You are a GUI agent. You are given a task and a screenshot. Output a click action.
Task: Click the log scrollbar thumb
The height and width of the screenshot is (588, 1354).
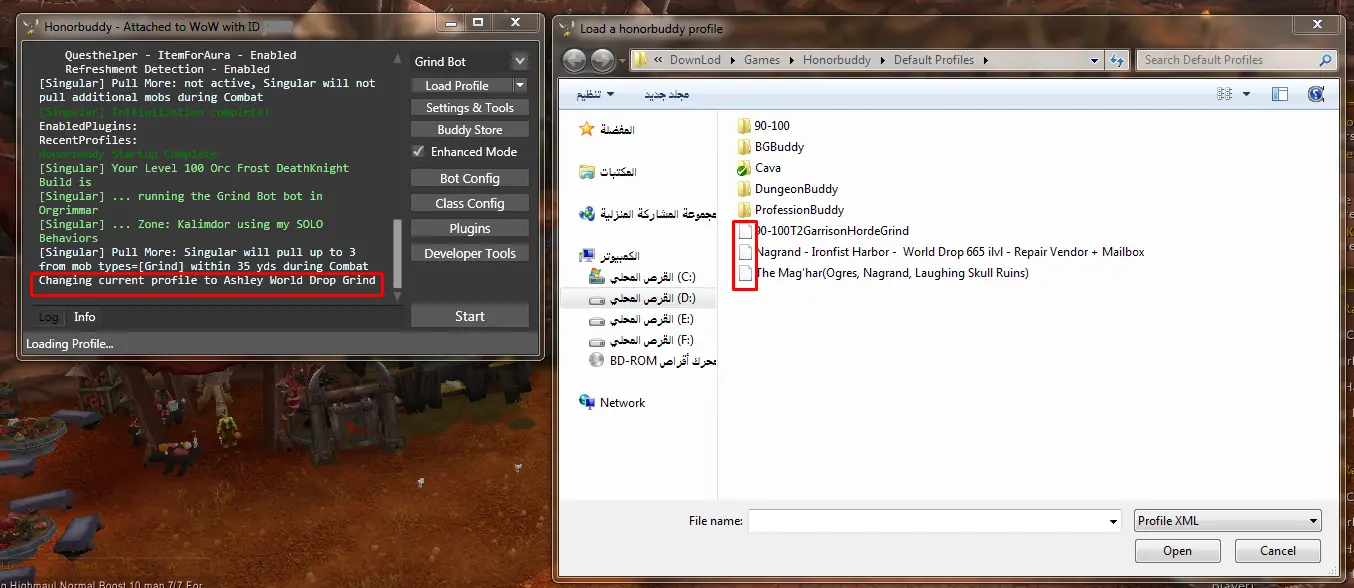pyautogui.click(x=397, y=253)
